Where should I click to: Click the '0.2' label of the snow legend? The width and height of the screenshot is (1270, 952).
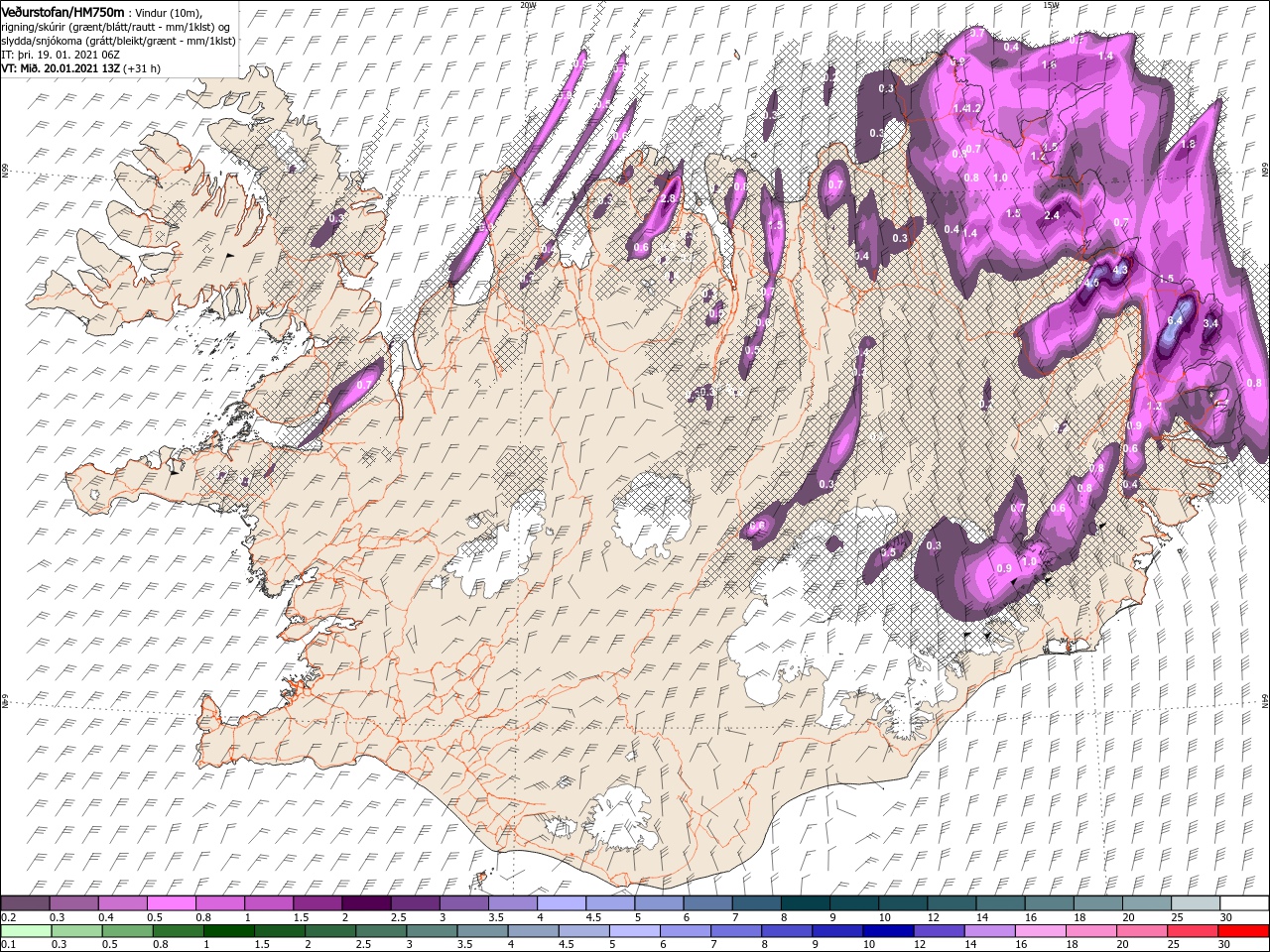pos(8,917)
